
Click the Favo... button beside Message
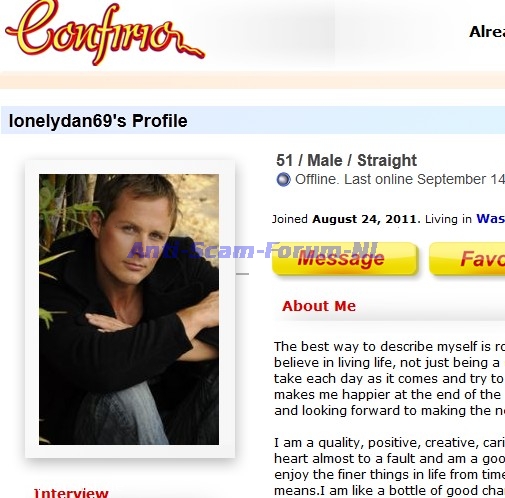(x=467, y=259)
